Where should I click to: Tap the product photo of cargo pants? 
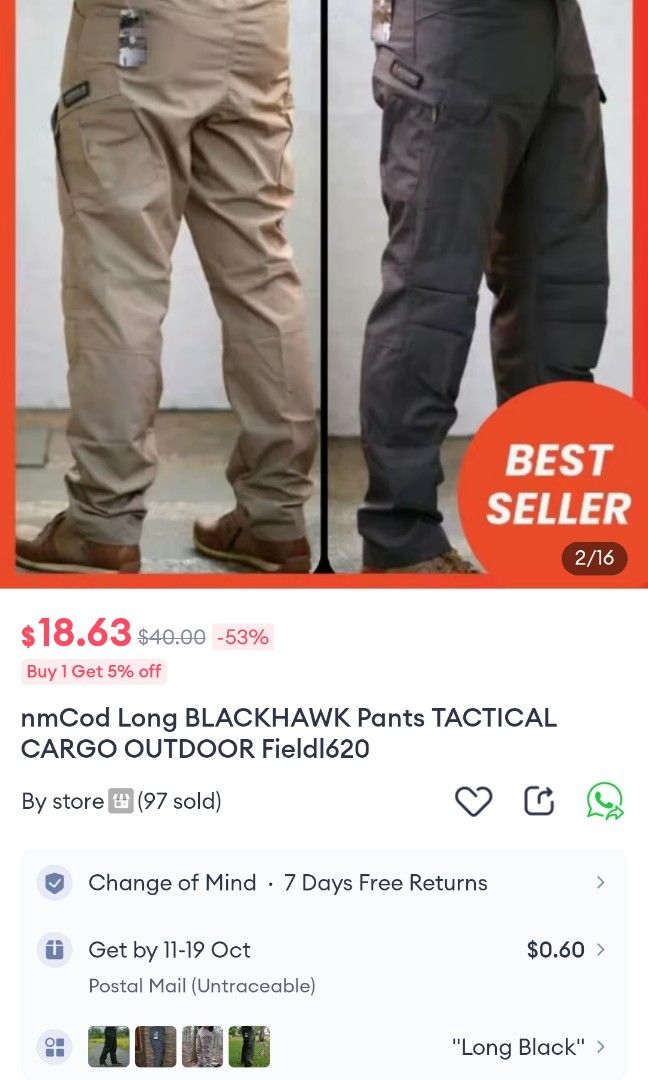(324, 289)
